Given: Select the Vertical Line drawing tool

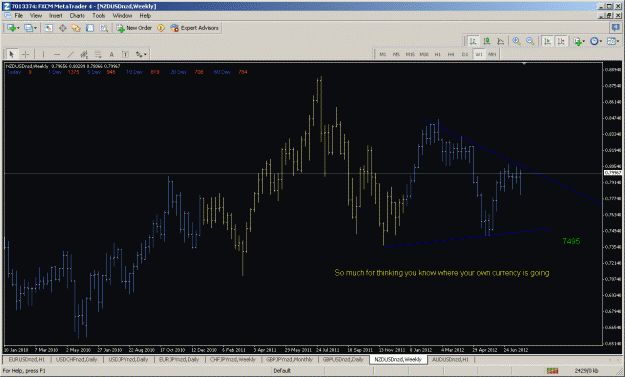Looking at the screenshot, I should [x=43, y=54].
